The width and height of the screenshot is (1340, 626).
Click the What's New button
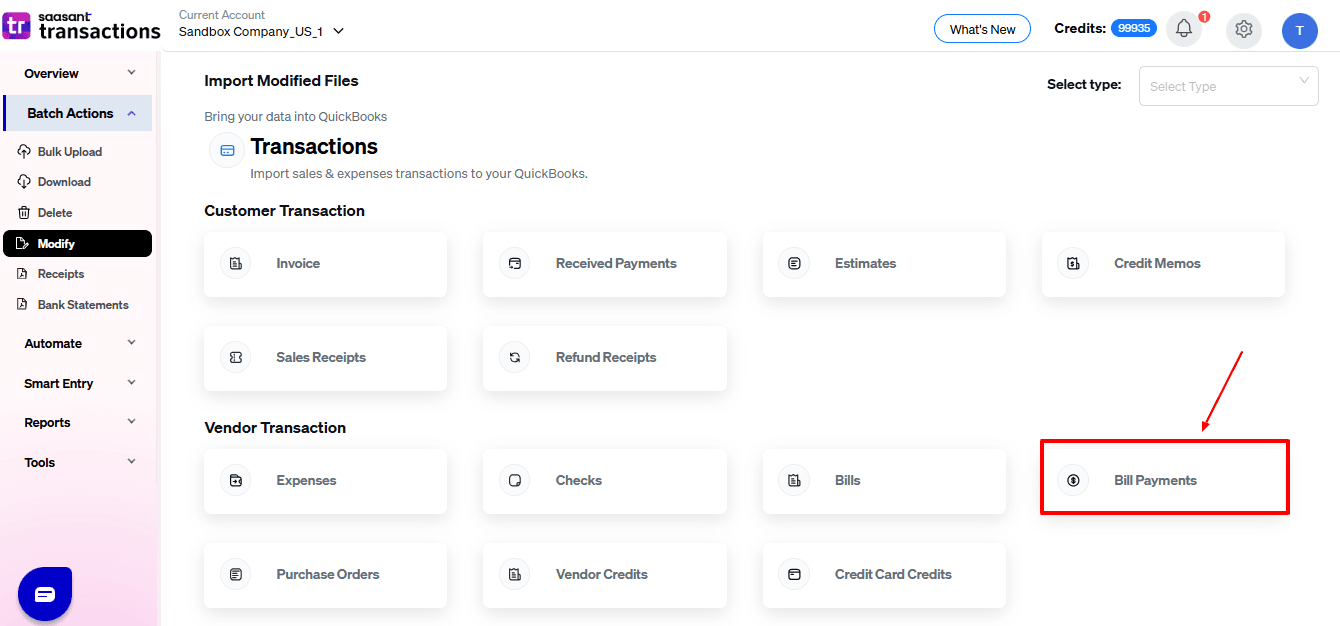(x=982, y=29)
